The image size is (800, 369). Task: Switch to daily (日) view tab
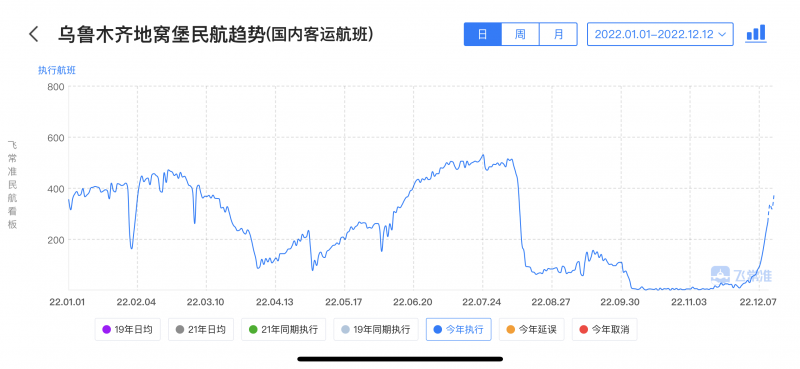(x=483, y=34)
